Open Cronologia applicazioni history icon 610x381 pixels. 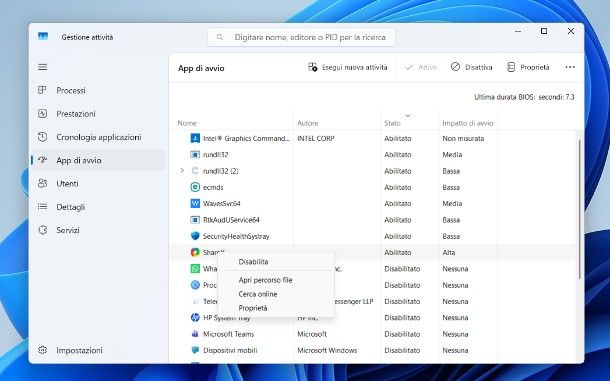[42, 137]
